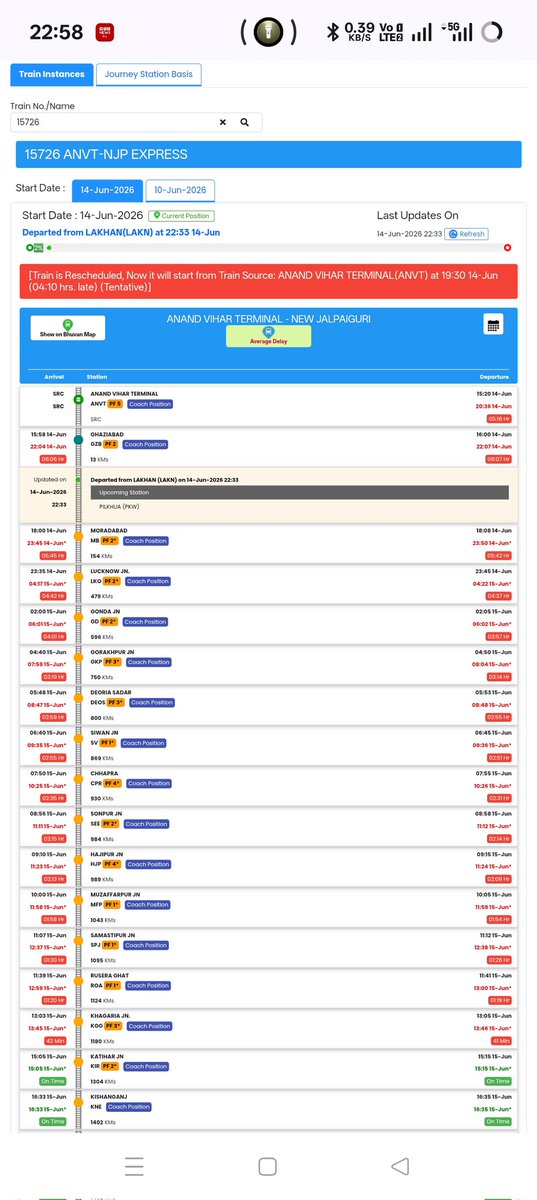Click the red destination marker on progress bar
This screenshot has width=537, height=1200.
[x=507, y=247]
